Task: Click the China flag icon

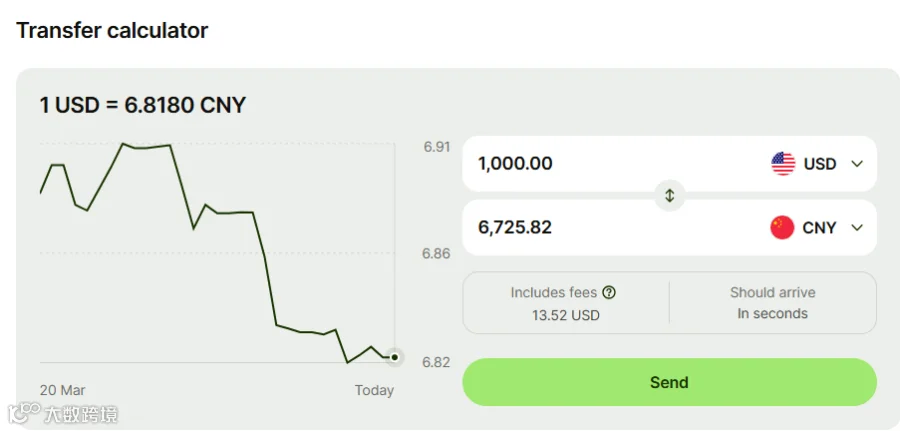Action: tap(782, 228)
